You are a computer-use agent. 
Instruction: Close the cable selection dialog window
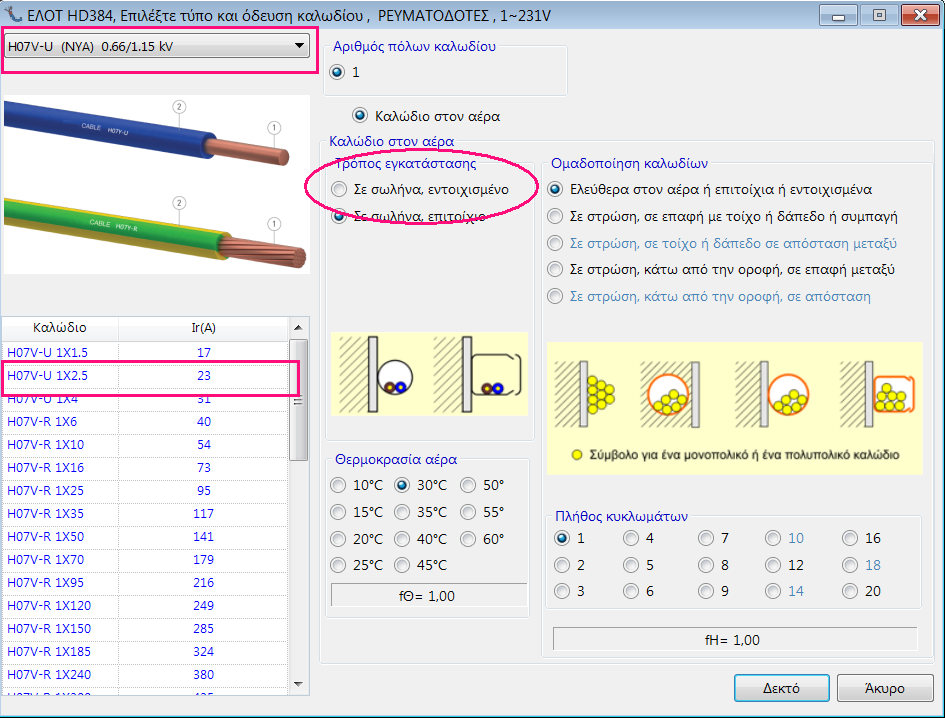tap(918, 15)
